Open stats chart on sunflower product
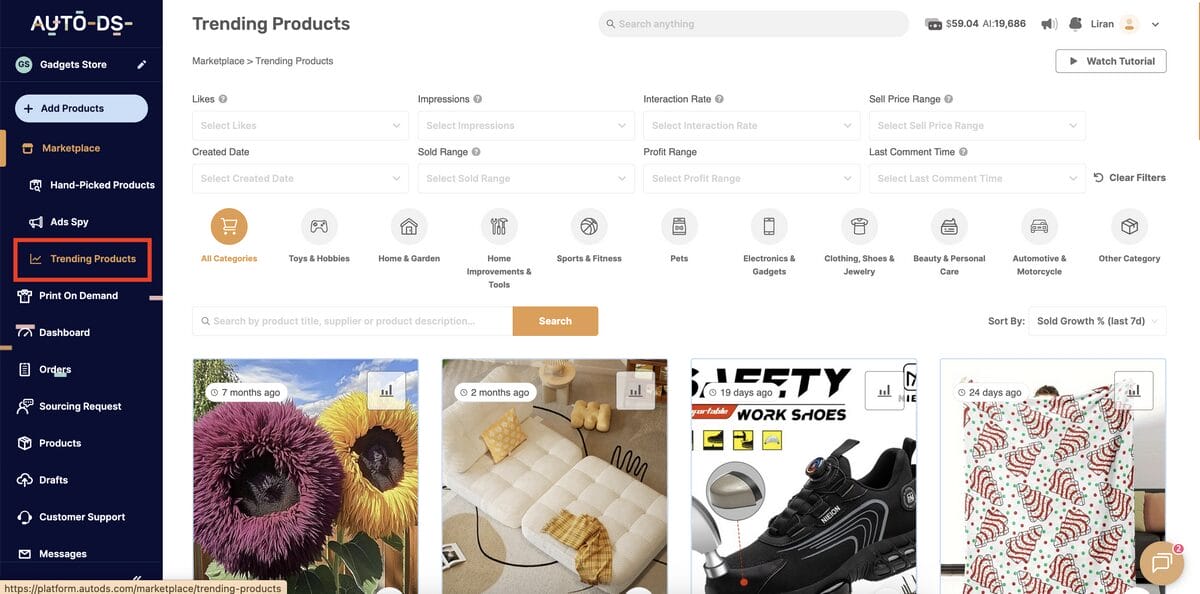This screenshot has height=594, width=1200. (386, 391)
